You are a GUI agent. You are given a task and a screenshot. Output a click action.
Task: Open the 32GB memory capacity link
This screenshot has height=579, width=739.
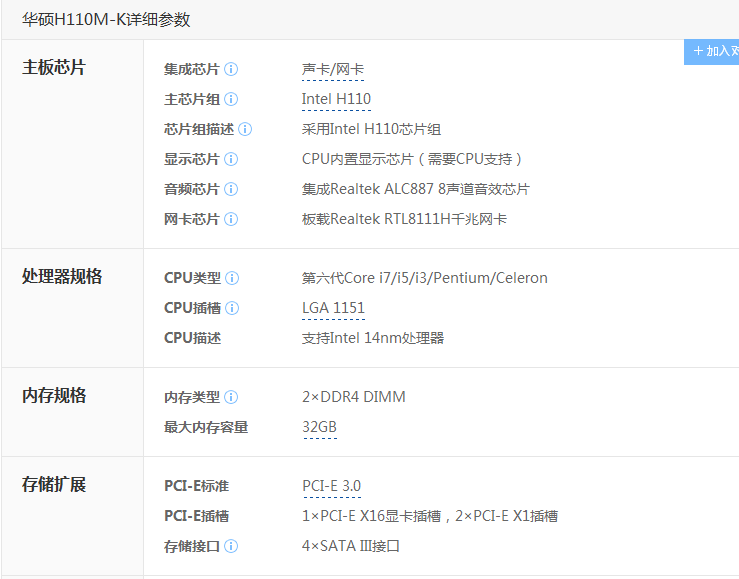[320, 427]
